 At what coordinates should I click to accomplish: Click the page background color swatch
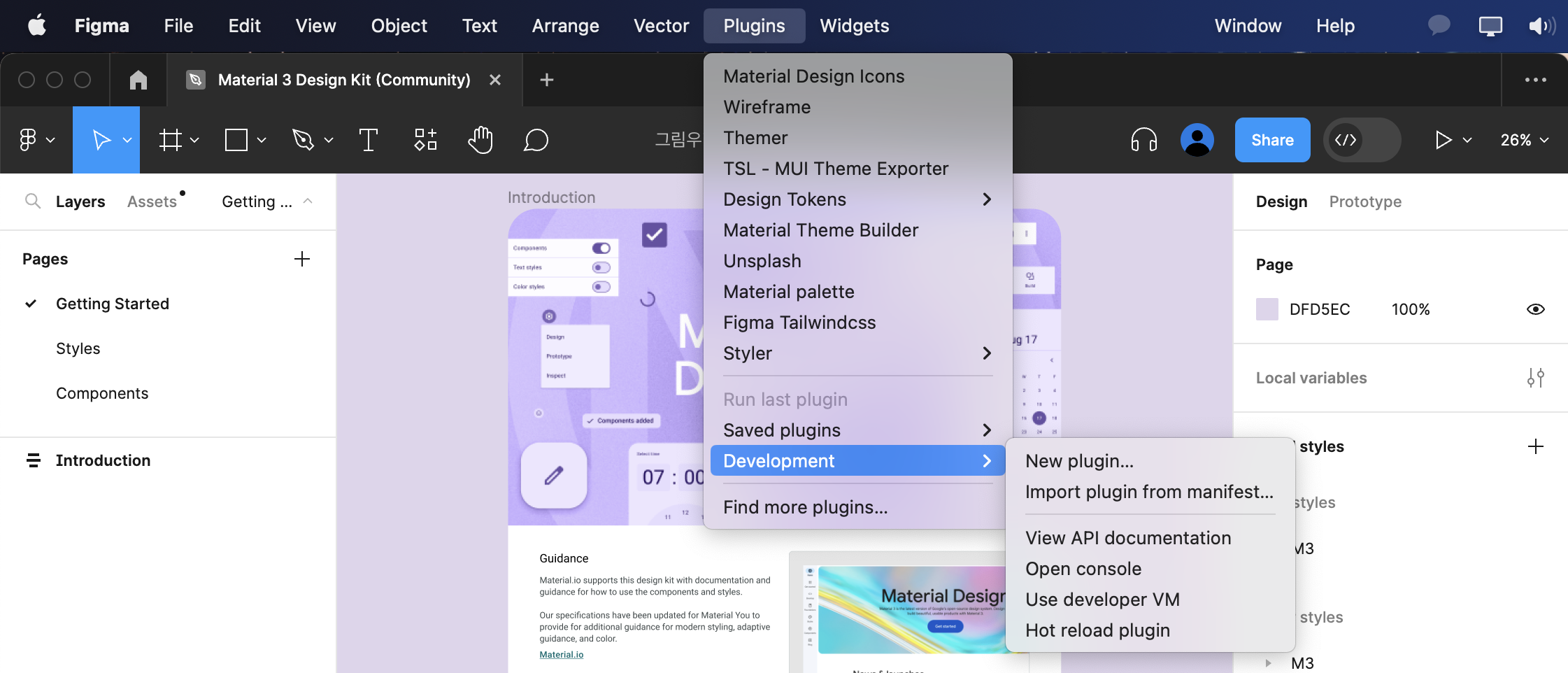click(1267, 309)
